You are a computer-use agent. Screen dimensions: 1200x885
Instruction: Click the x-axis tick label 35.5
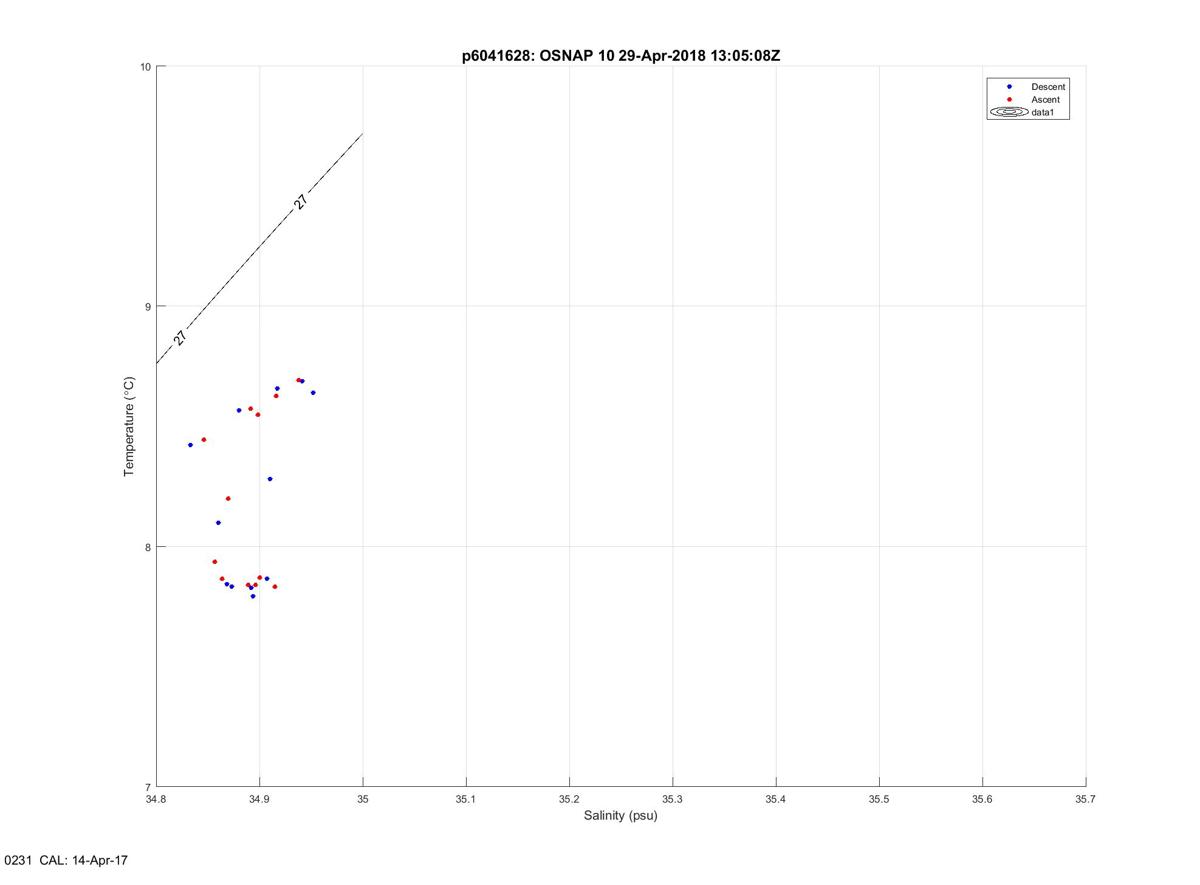(x=879, y=799)
